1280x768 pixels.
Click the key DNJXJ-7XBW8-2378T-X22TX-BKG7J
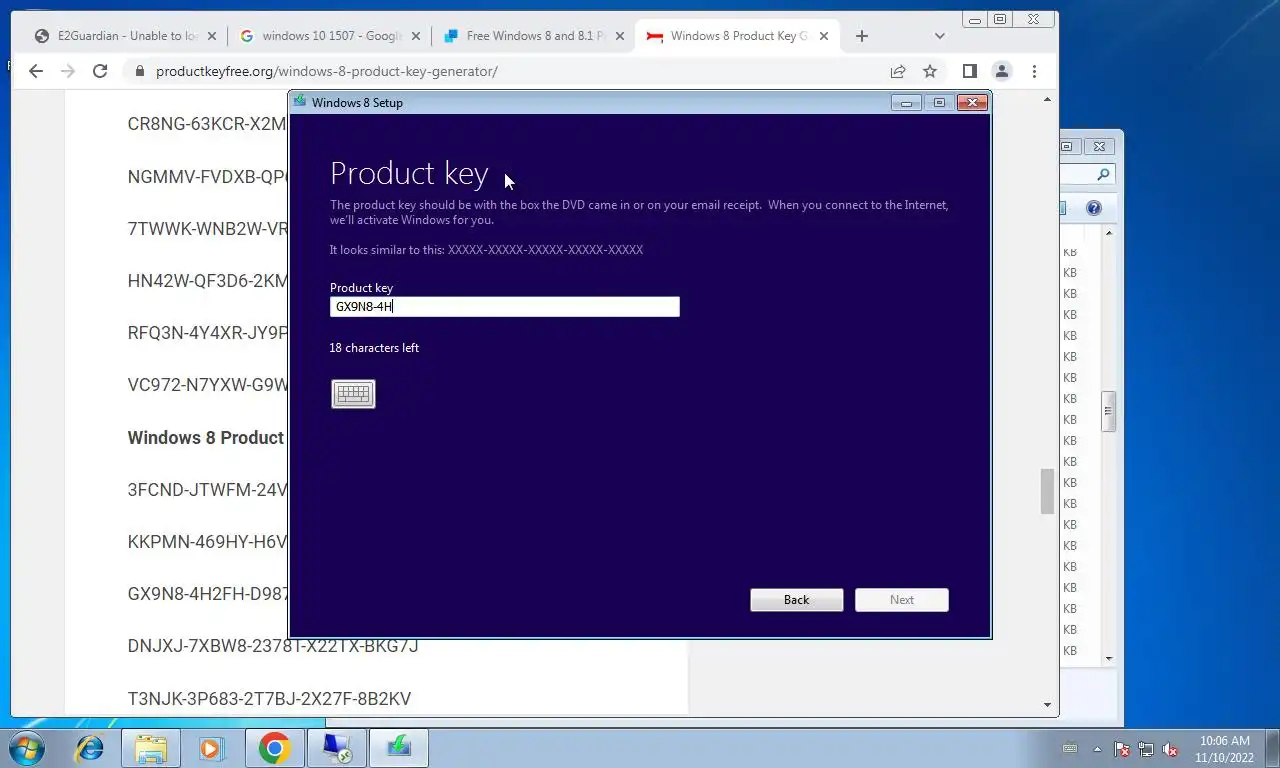(x=273, y=646)
